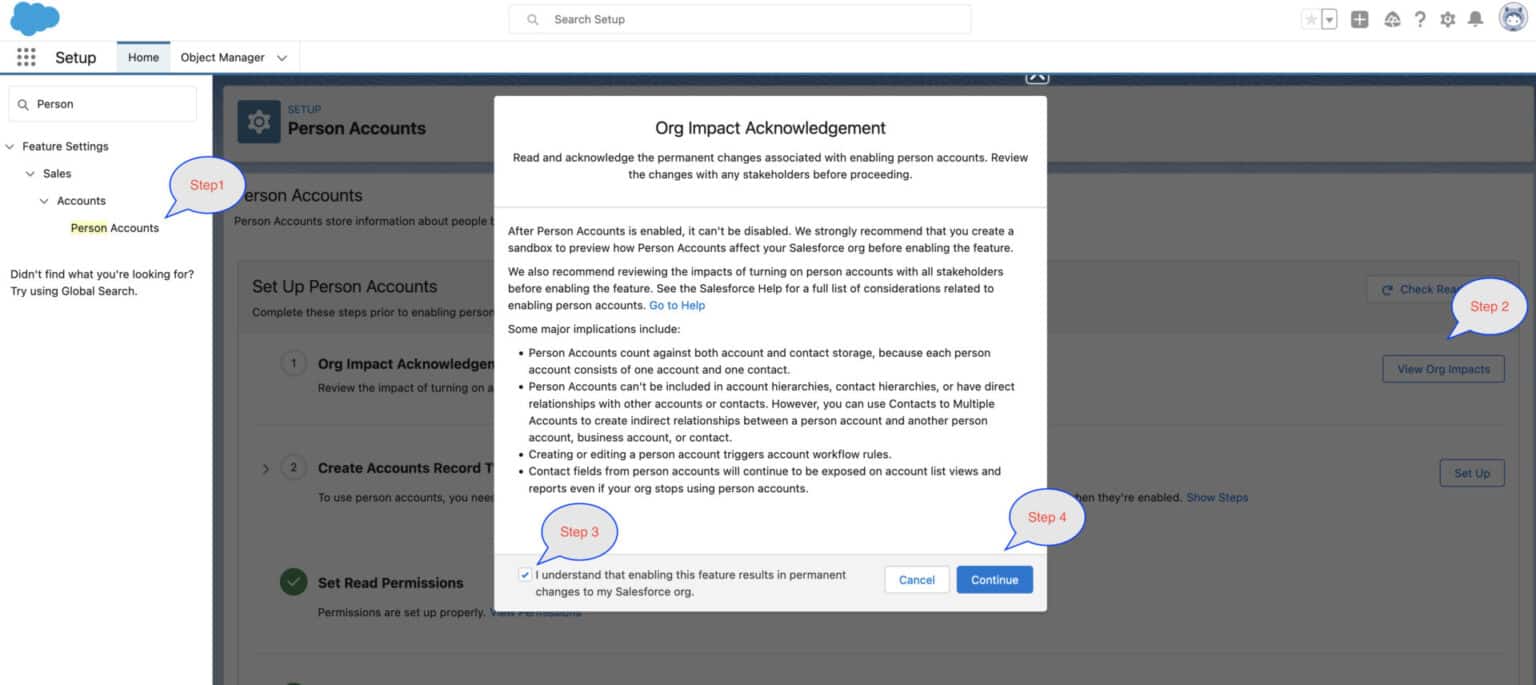This screenshot has height=685, width=1536.
Task: Open the Go to Help link
Action: pyautogui.click(x=677, y=306)
